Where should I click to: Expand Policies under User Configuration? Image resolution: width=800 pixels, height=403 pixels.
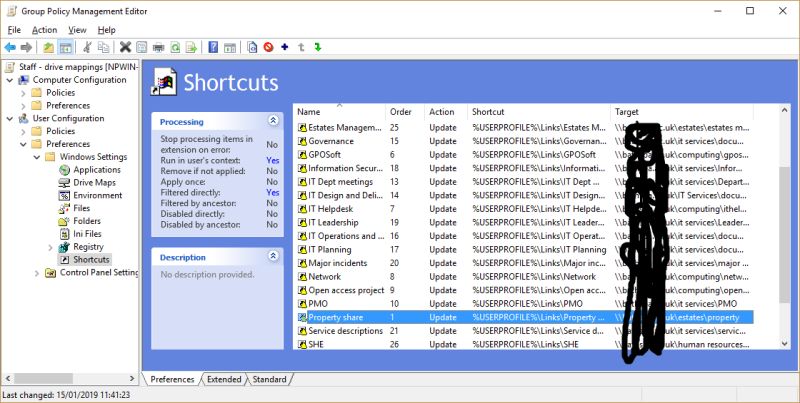(x=23, y=132)
